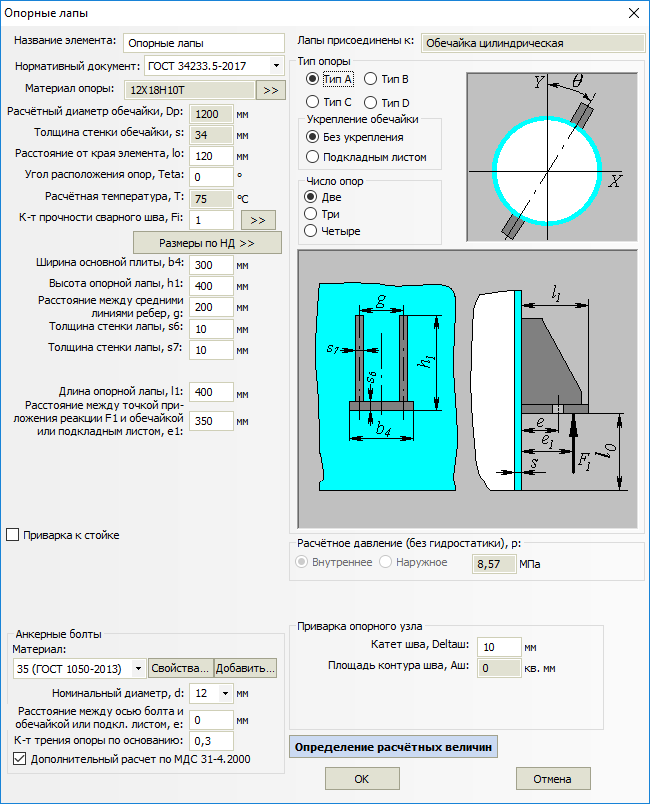650x804 pixels.
Task: Click support layout plan view diagram
Action: point(552,156)
